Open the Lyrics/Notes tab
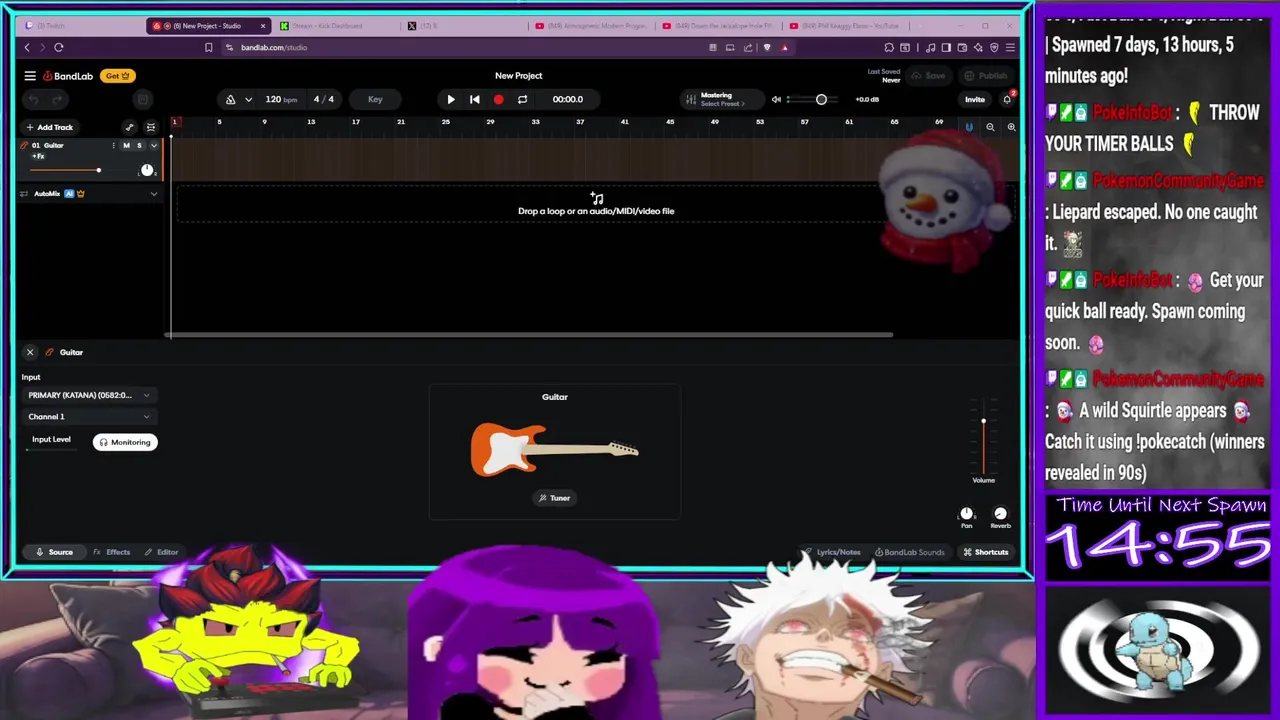Image resolution: width=1280 pixels, height=720 pixels. click(833, 552)
